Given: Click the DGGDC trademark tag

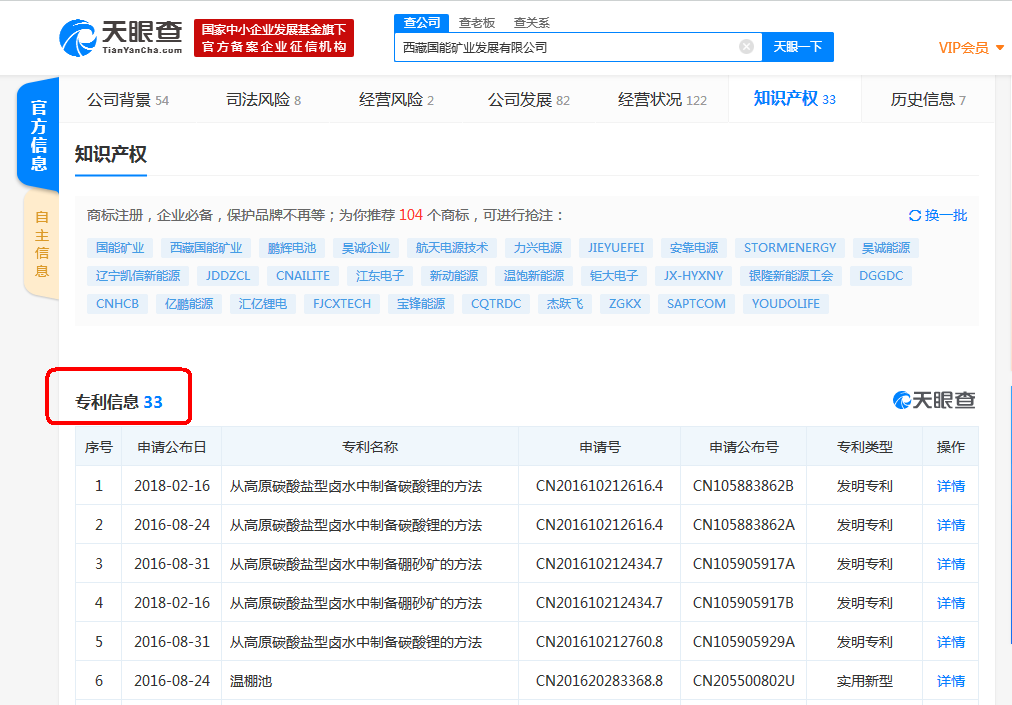Looking at the screenshot, I should (881, 276).
